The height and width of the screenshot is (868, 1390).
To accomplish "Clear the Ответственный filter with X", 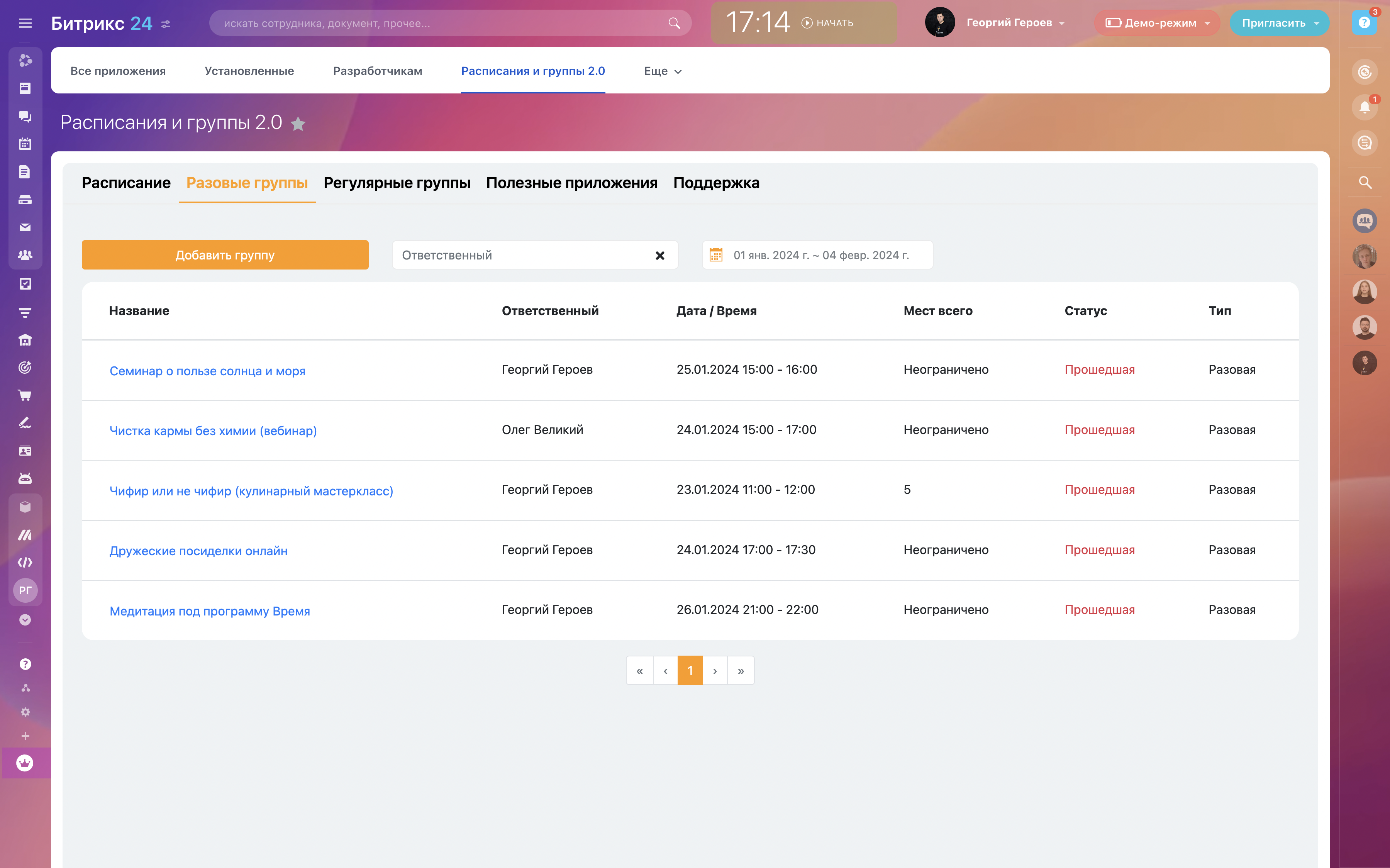I will tap(660, 256).
